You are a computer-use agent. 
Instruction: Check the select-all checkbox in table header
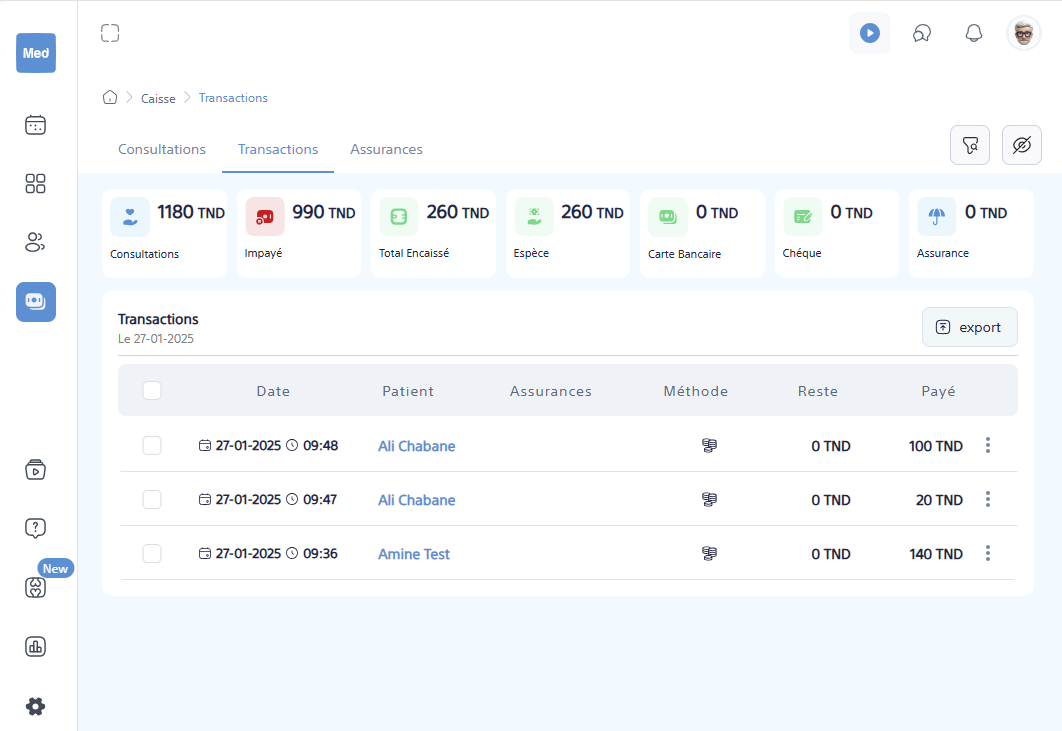(x=151, y=390)
